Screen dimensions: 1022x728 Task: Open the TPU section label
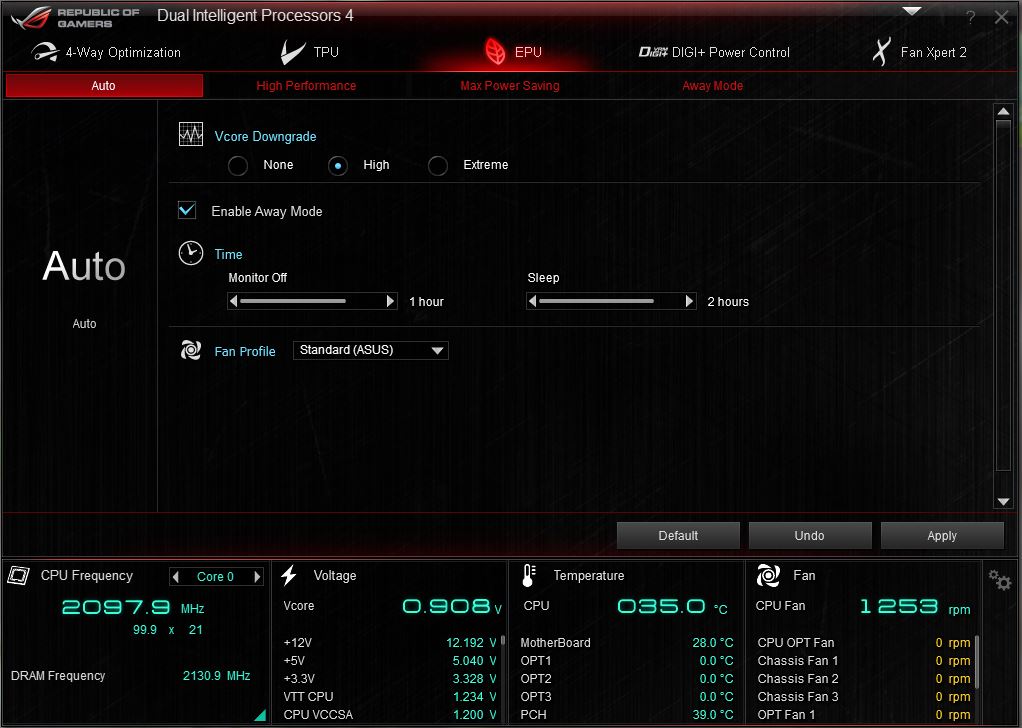(326, 52)
